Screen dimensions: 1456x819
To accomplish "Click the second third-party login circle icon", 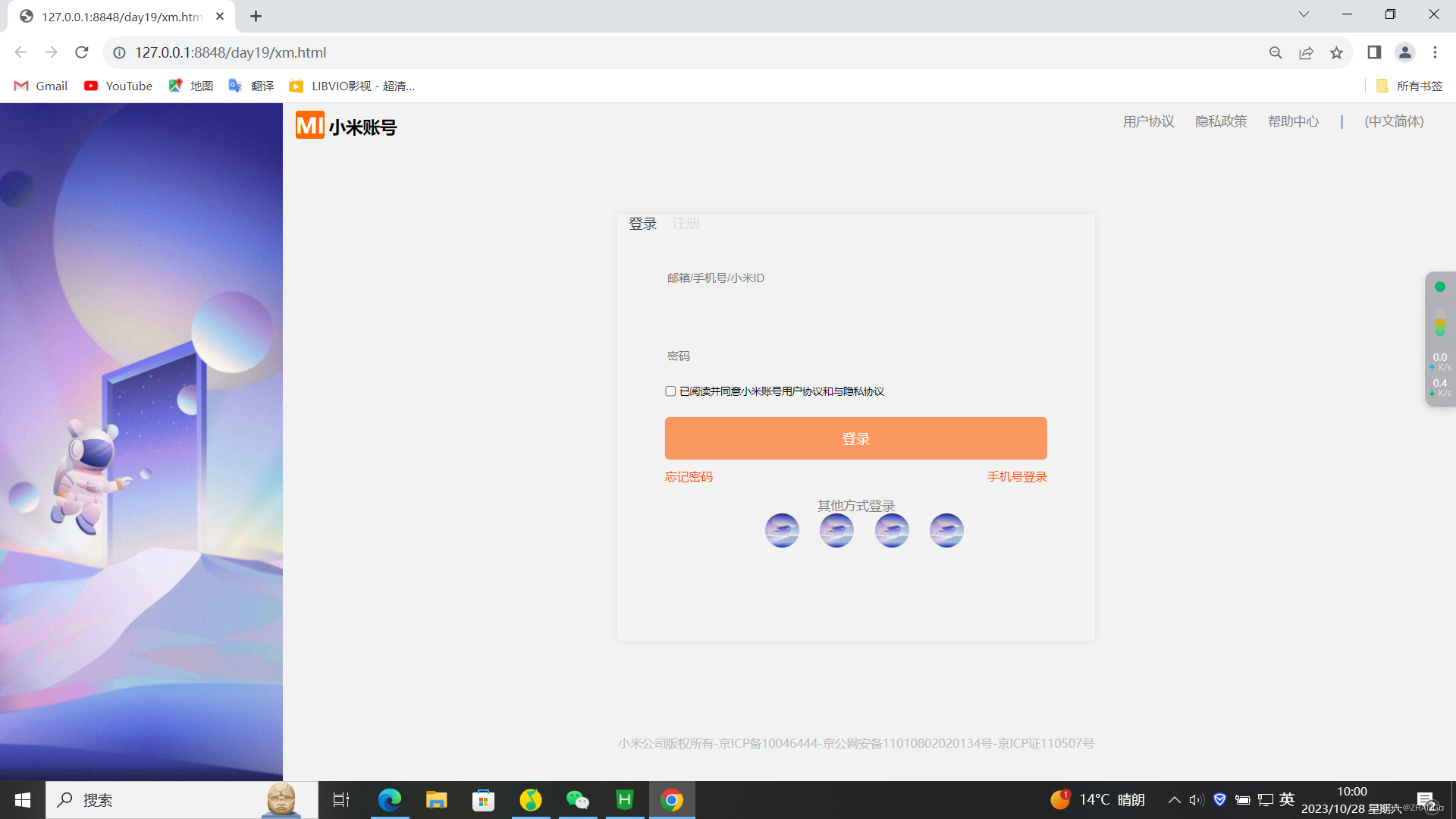I will coord(836,530).
